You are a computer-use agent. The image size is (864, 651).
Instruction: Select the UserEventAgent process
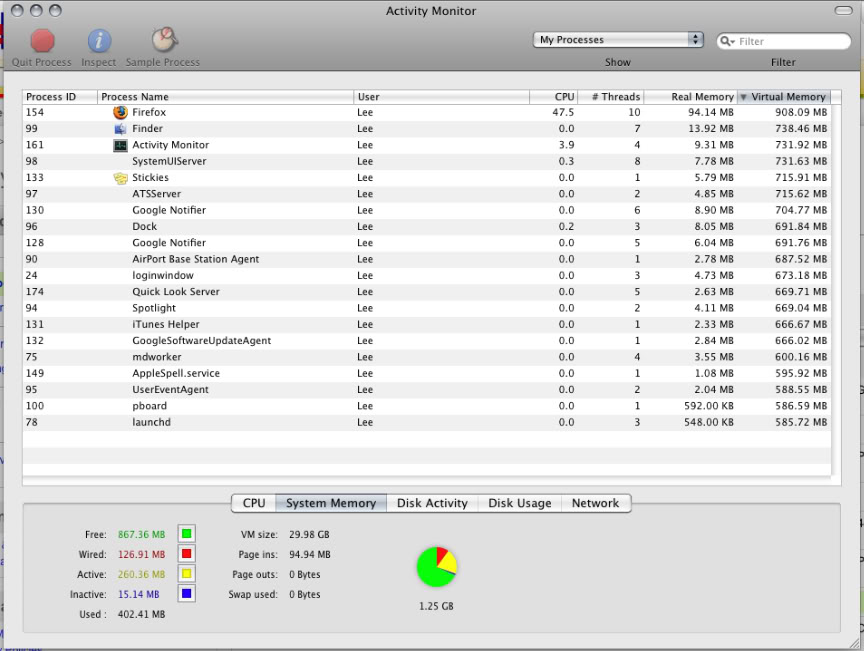pos(426,390)
